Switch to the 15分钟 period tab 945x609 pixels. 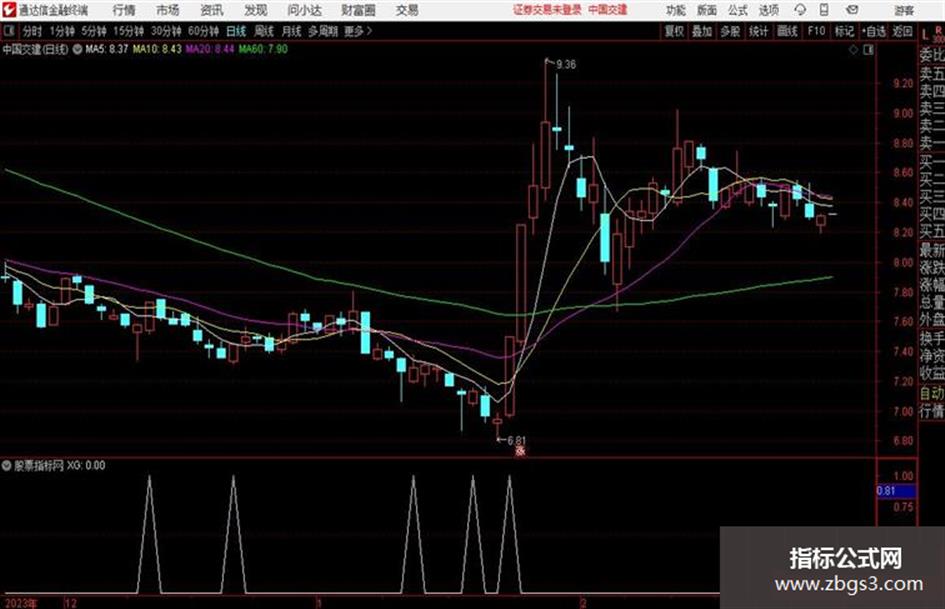[128, 31]
